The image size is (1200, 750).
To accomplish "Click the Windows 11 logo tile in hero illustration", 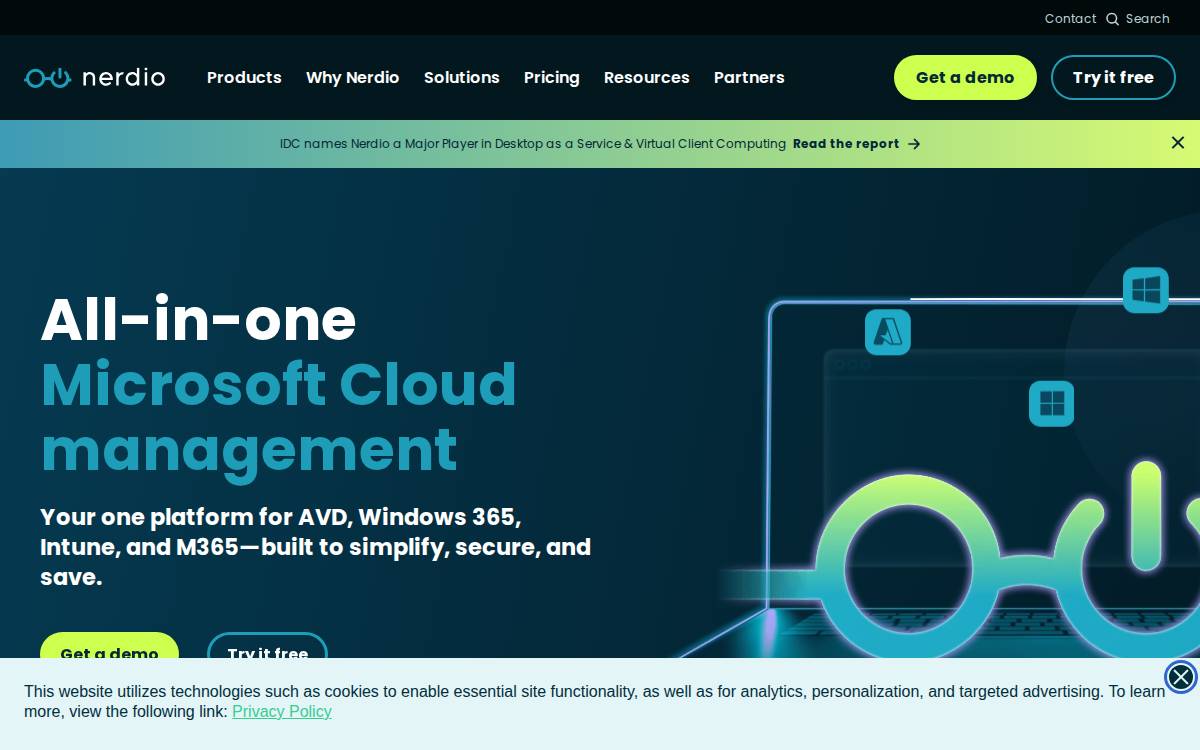I will (1052, 404).
